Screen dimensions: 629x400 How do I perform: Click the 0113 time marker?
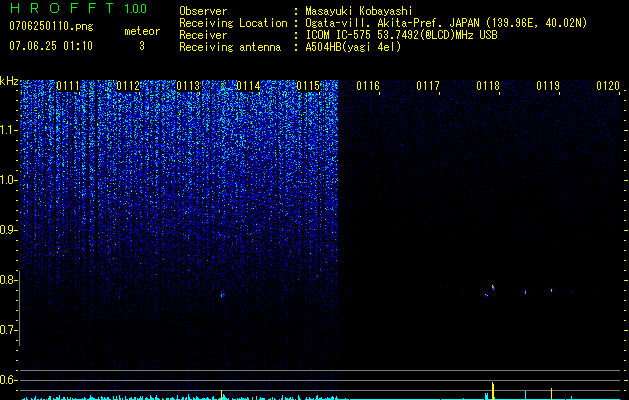pyautogui.click(x=188, y=86)
